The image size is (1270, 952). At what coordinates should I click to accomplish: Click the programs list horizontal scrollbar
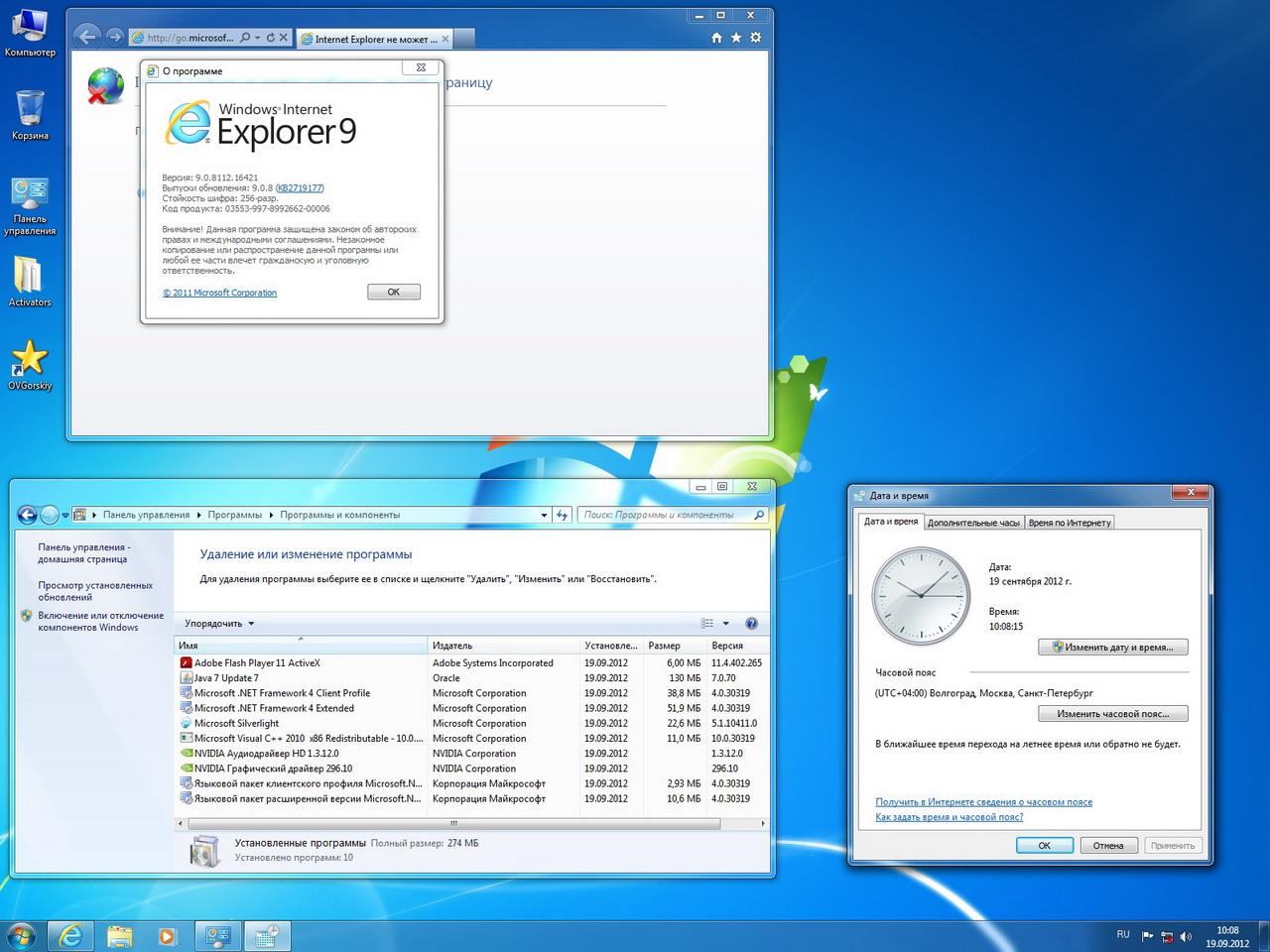(454, 823)
